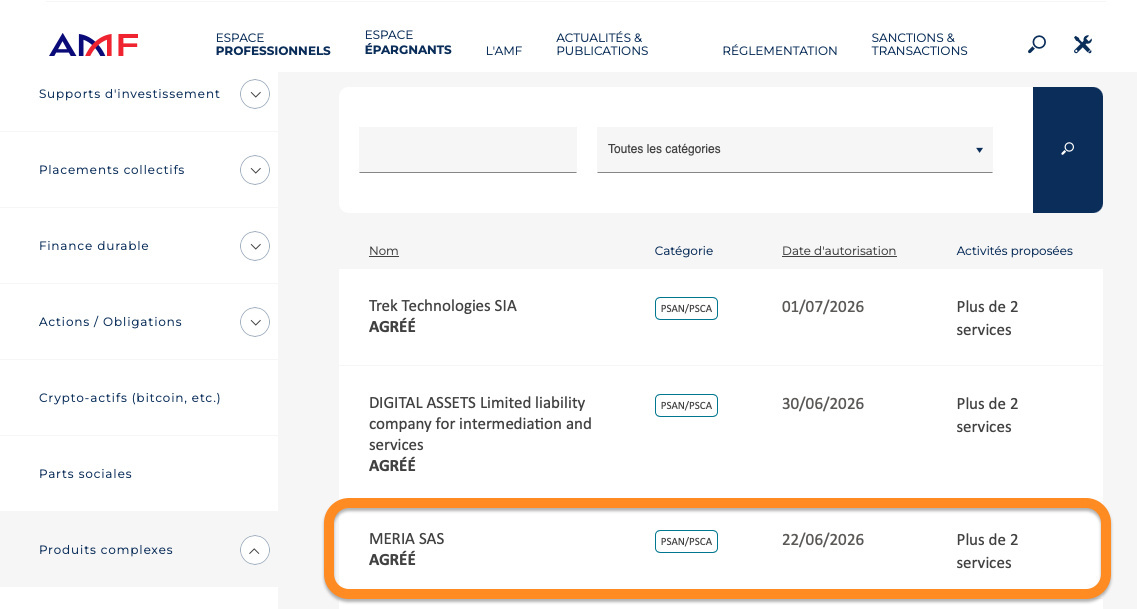
Task: Click Plus de 2 services for Trek Technologies
Action: pos(987,318)
